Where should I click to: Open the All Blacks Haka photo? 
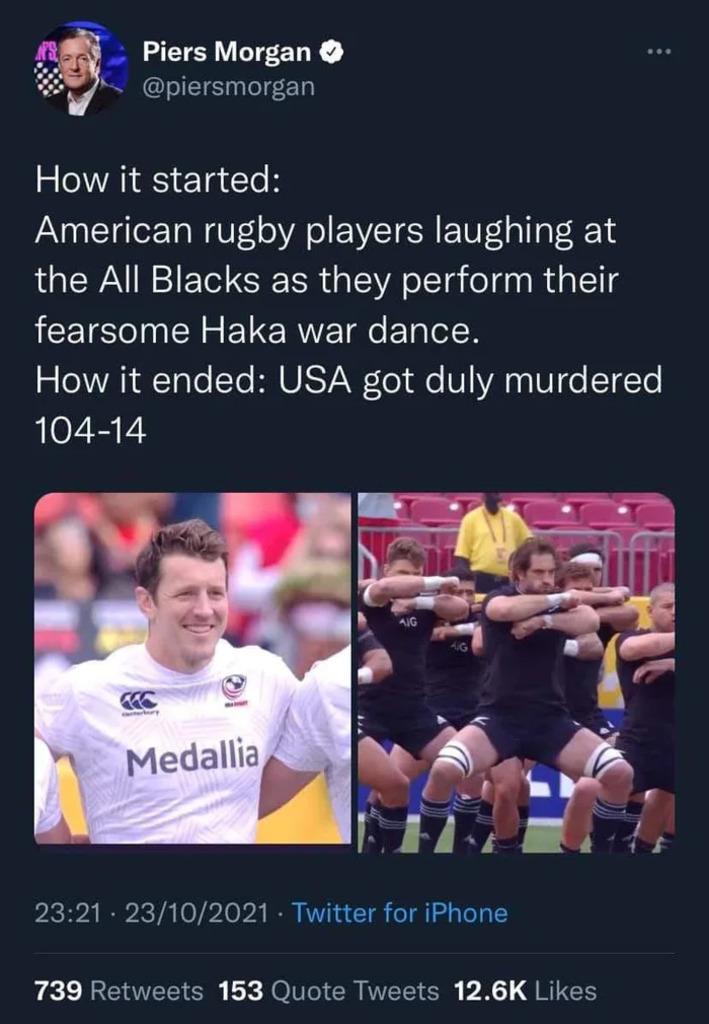[516, 673]
